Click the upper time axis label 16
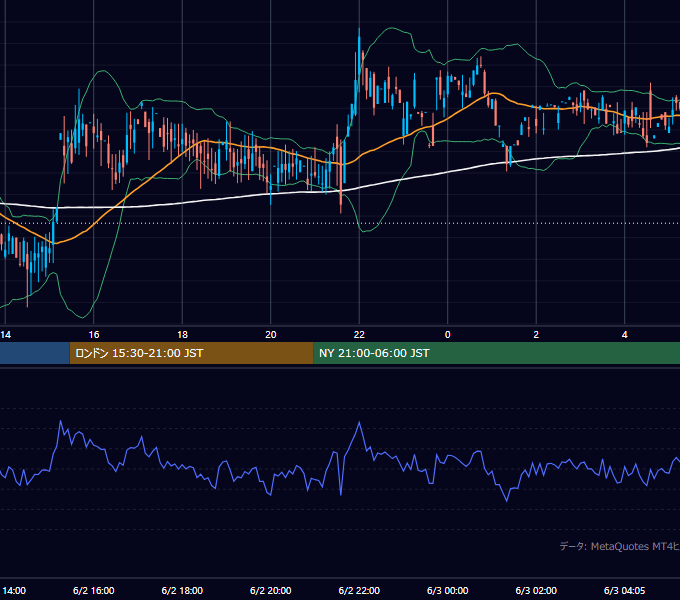Image resolution: width=680 pixels, height=600 pixels. click(x=94, y=335)
